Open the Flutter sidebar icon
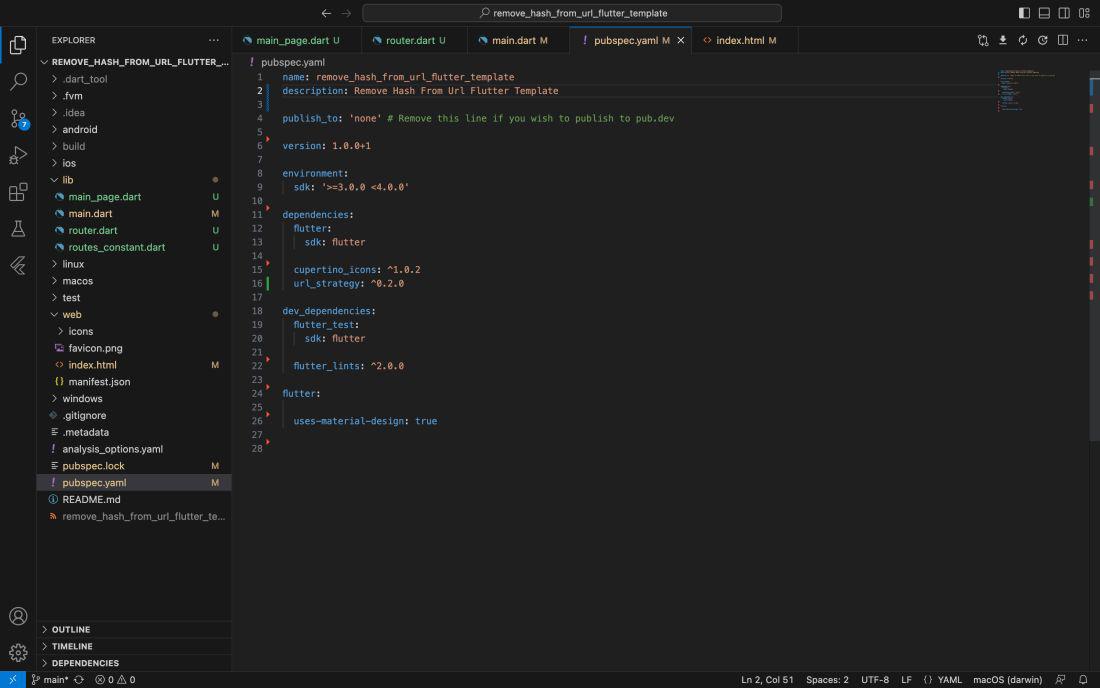1100x688 pixels. coord(18,265)
